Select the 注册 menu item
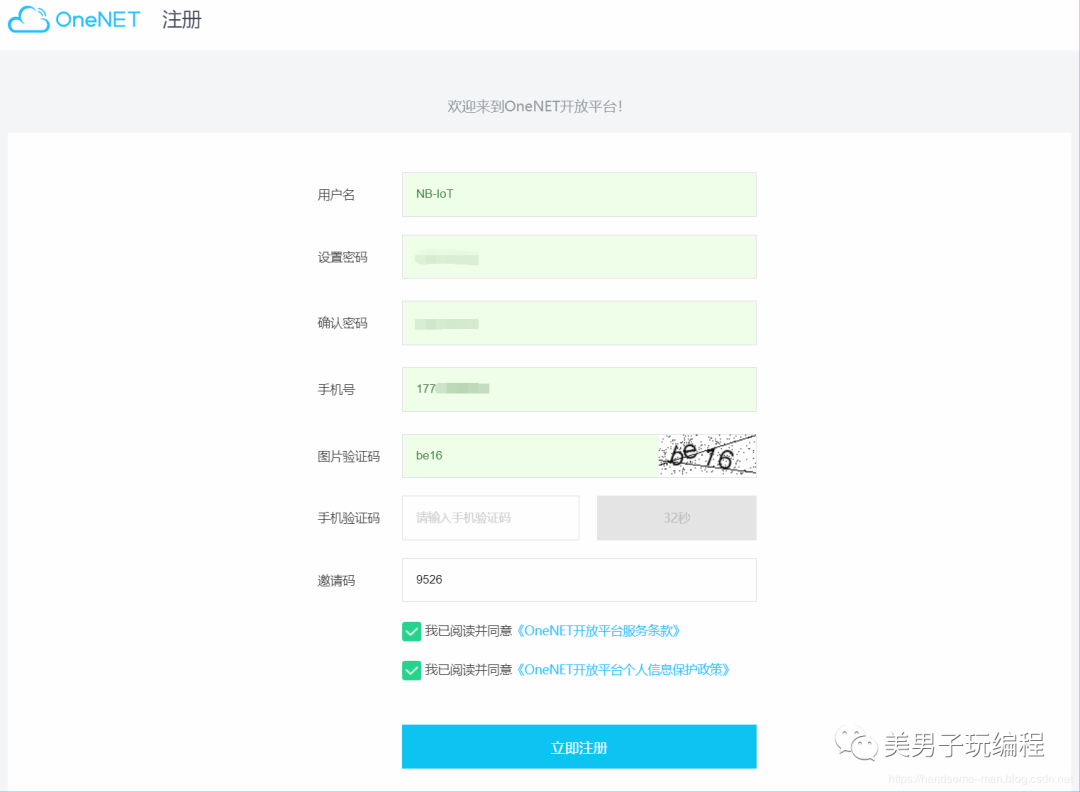Viewport: 1080px width, 792px height. [x=182, y=19]
